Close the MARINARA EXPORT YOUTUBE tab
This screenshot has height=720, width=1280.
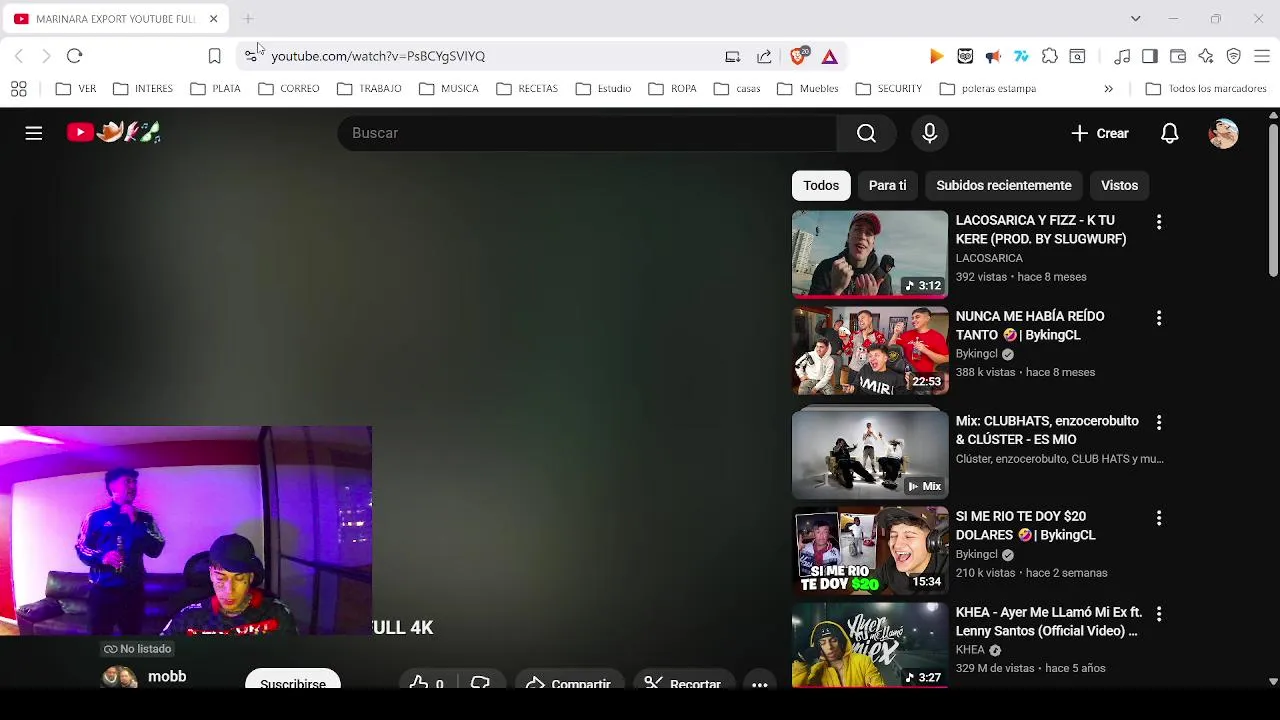[x=213, y=19]
